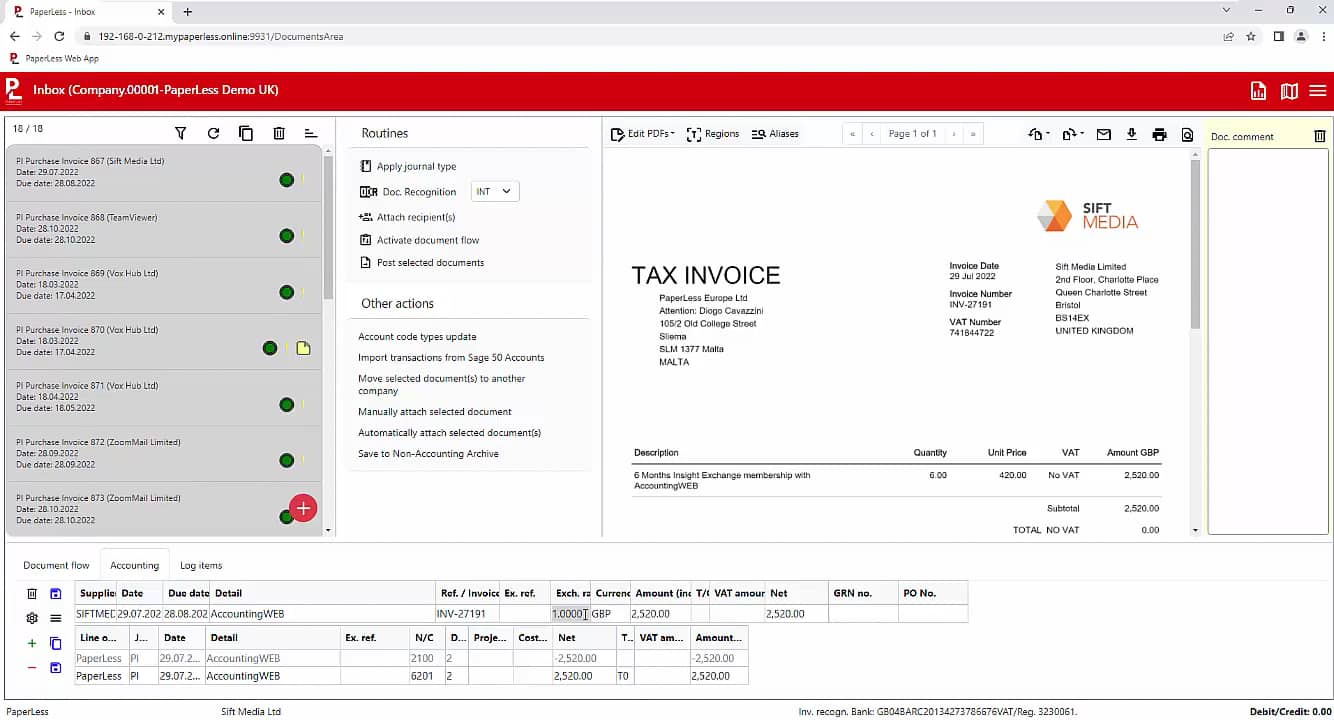Screen dimensions: 1334x720
Task: Go to first PDF page
Action: tap(852, 134)
